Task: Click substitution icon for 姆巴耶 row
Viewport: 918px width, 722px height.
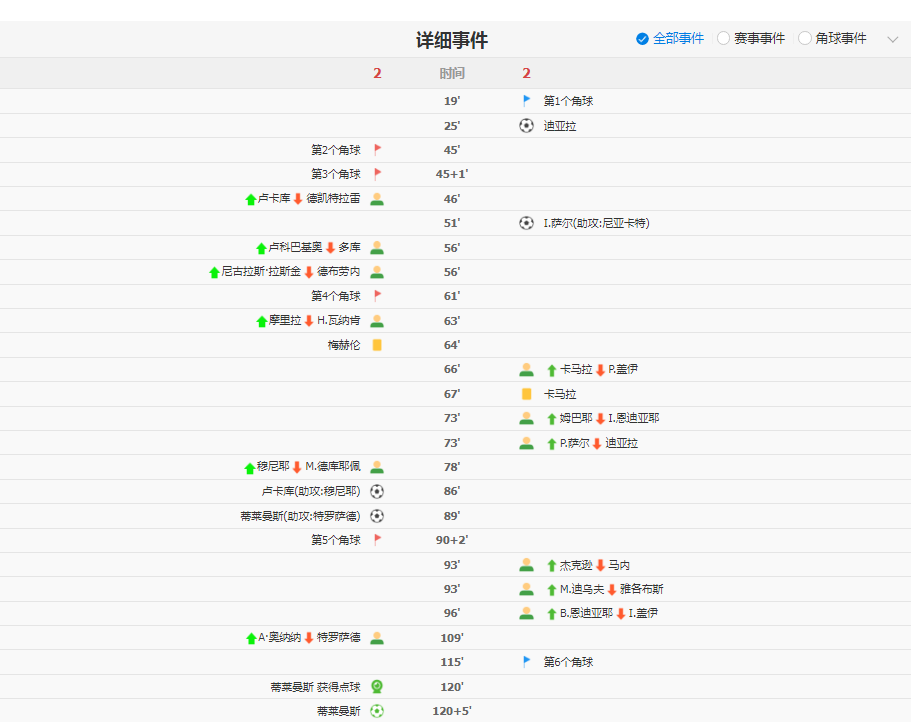Action: [x=526, y=418]
